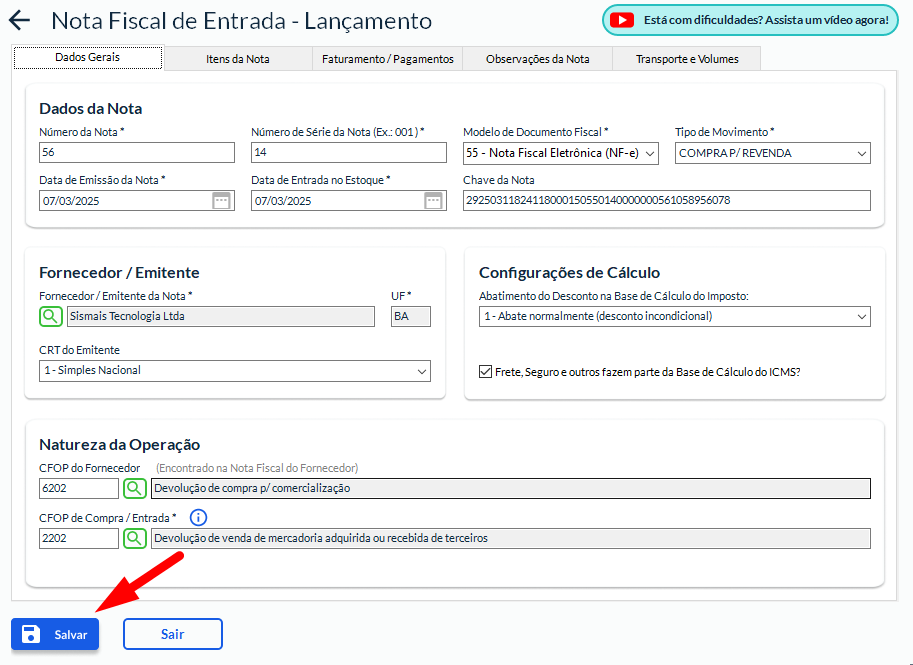Expand Modelo de Documento Fiscal dropdown
This screenshot has height=665, width=913.
(x=560, y=153)
